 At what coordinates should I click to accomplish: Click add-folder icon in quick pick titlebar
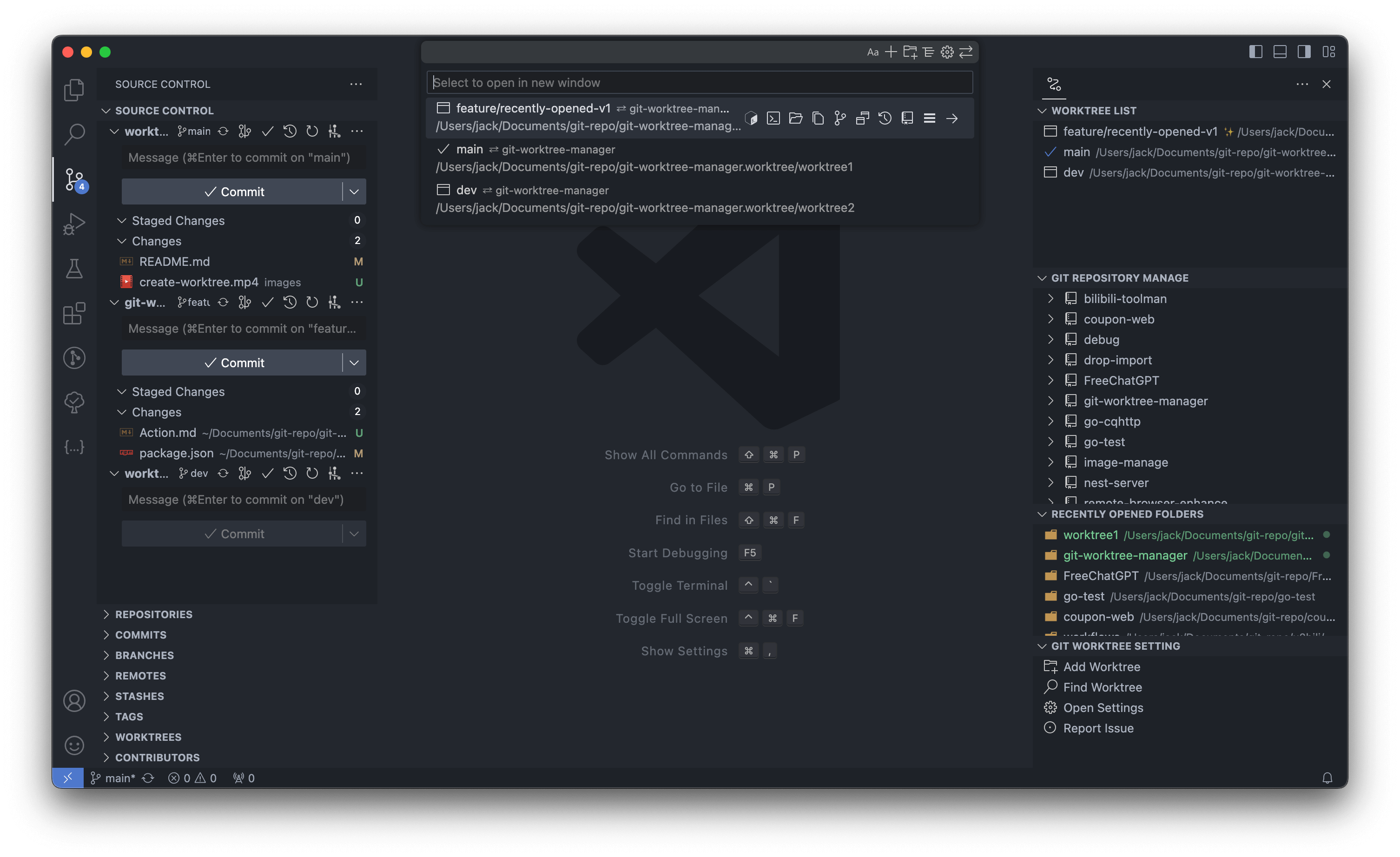point(910,52)
